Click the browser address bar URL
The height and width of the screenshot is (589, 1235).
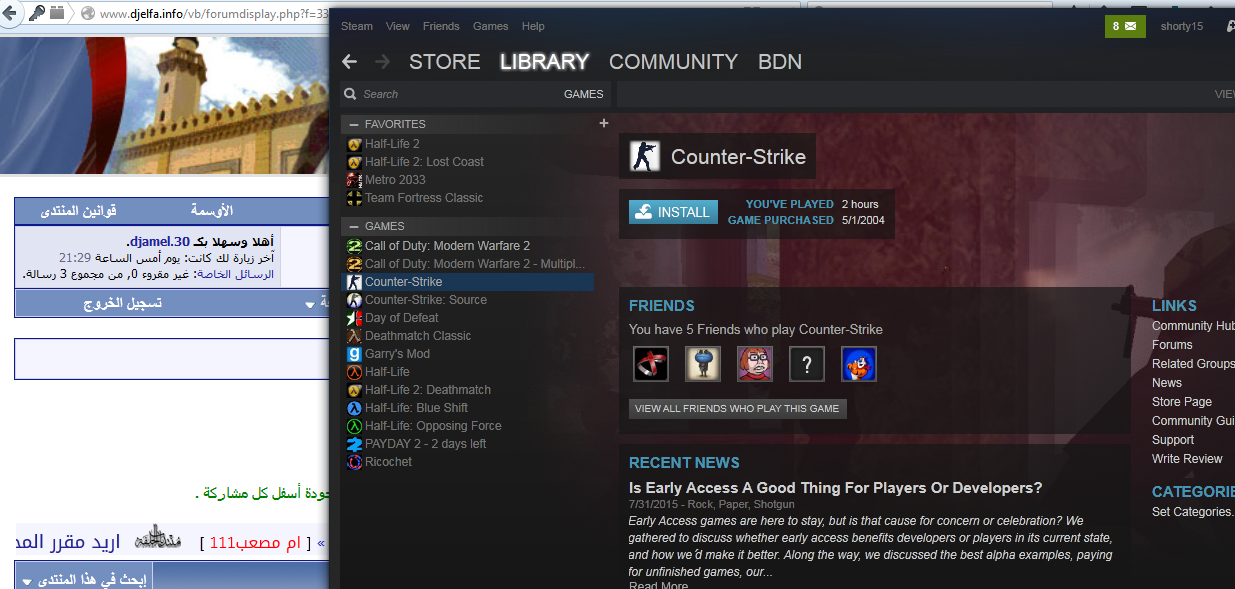point(215,13)
